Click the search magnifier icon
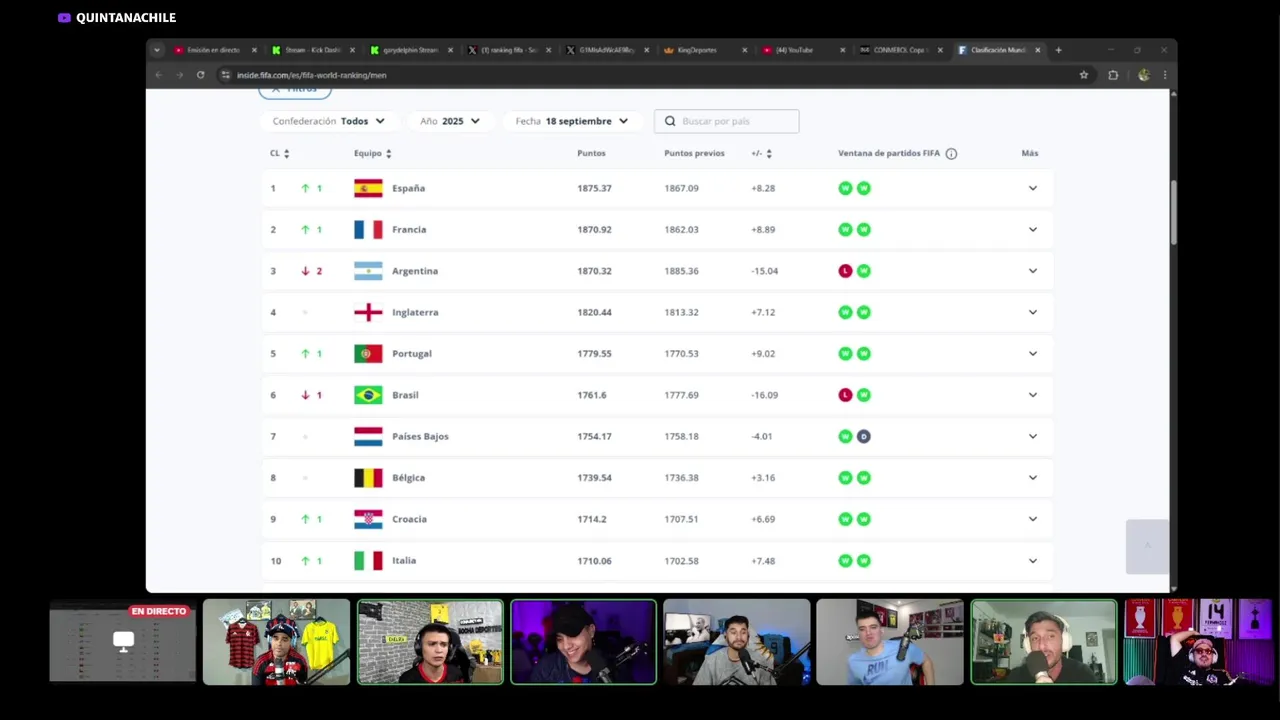 click(x=670, y=121)
